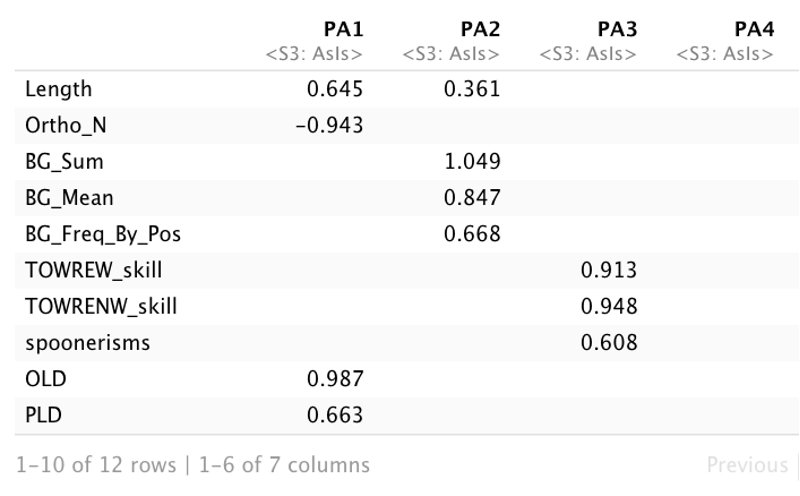Click the Previous pagination link

(747, 465)
